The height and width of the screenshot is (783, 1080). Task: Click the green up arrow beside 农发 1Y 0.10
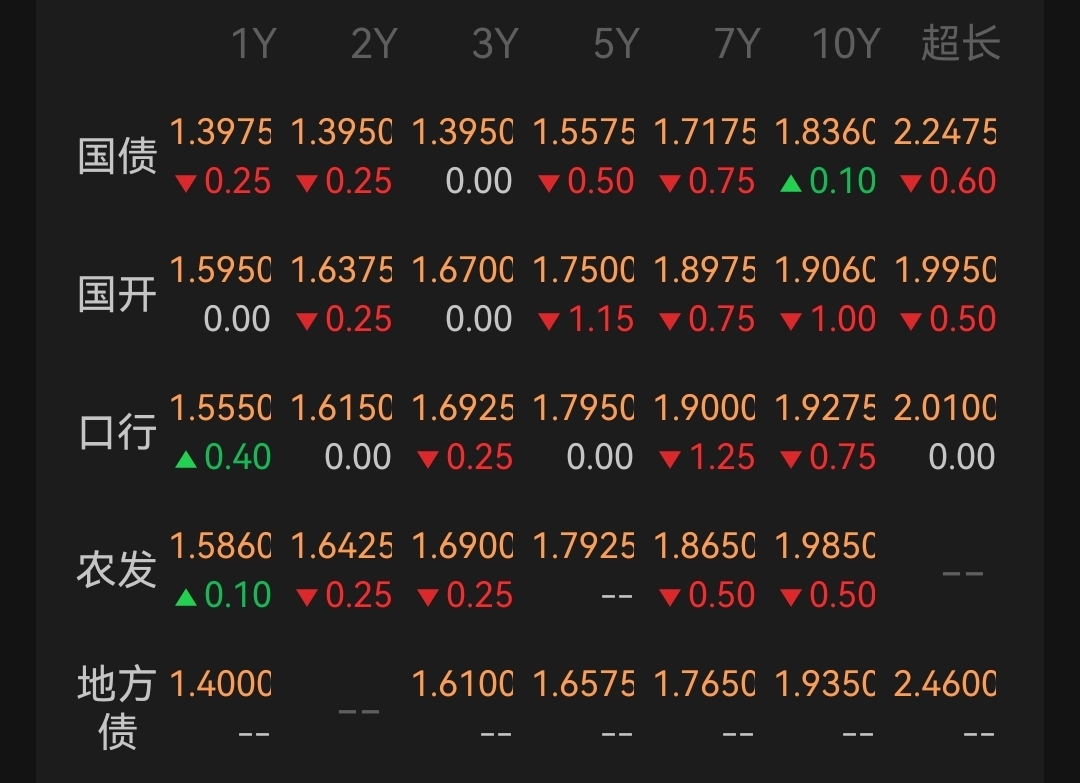(x=186, y=597)
